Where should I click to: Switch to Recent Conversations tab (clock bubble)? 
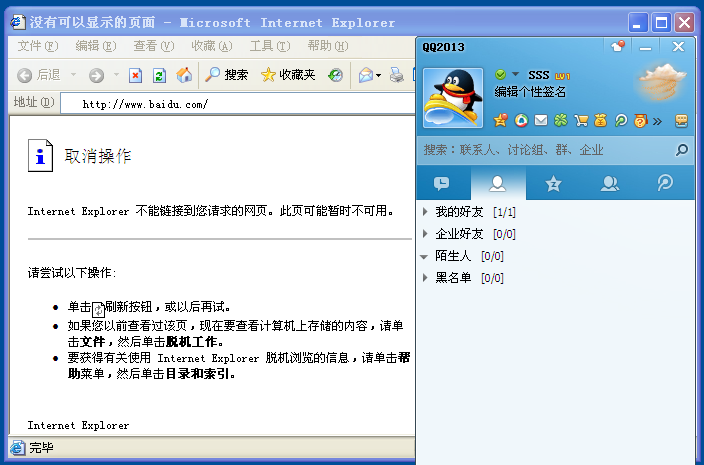[442, 183]
